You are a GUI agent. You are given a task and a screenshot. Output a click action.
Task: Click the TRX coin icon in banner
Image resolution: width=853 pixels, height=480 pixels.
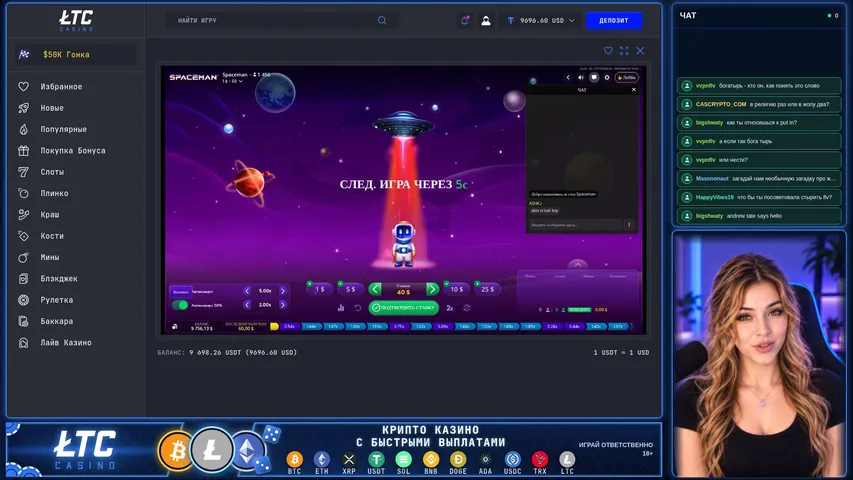pyautogui.click(x=540, y=459)
